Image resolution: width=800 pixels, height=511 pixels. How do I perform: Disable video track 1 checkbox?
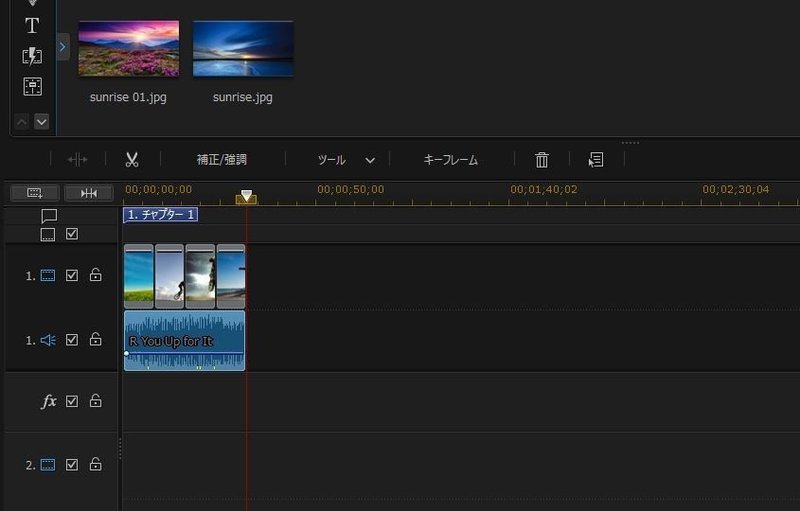click(x=72, y=276)
